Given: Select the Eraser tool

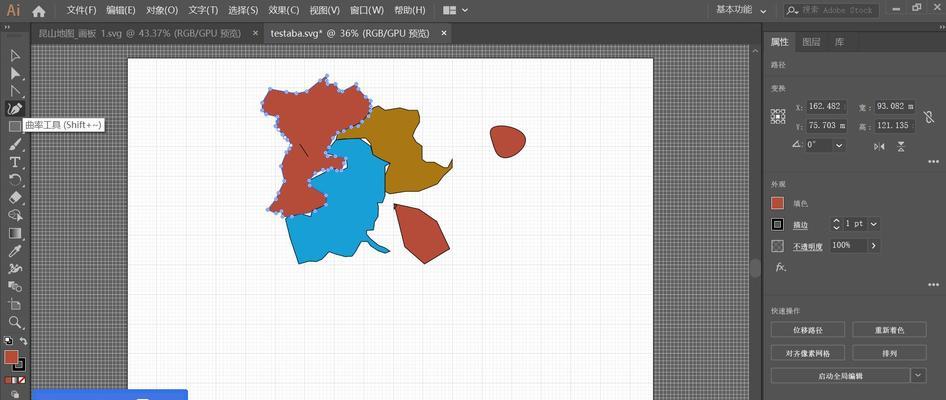Looking at the screenshot, I should click(x=15, y=197).
